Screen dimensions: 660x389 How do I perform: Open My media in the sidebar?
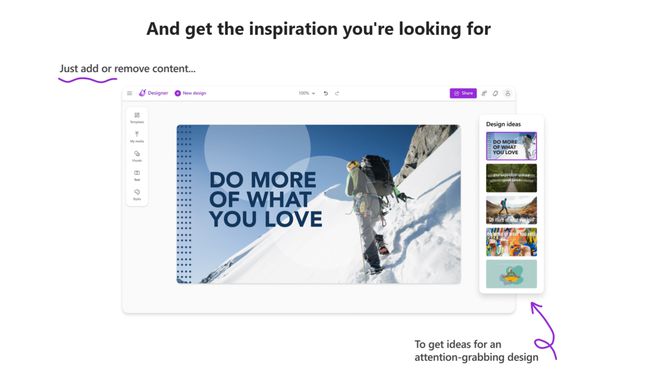137,137
